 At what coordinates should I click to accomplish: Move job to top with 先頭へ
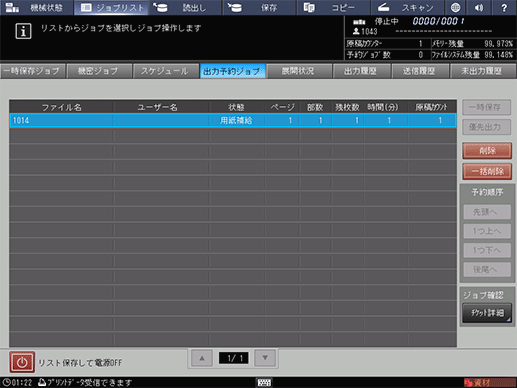click(x=487, y=212)
